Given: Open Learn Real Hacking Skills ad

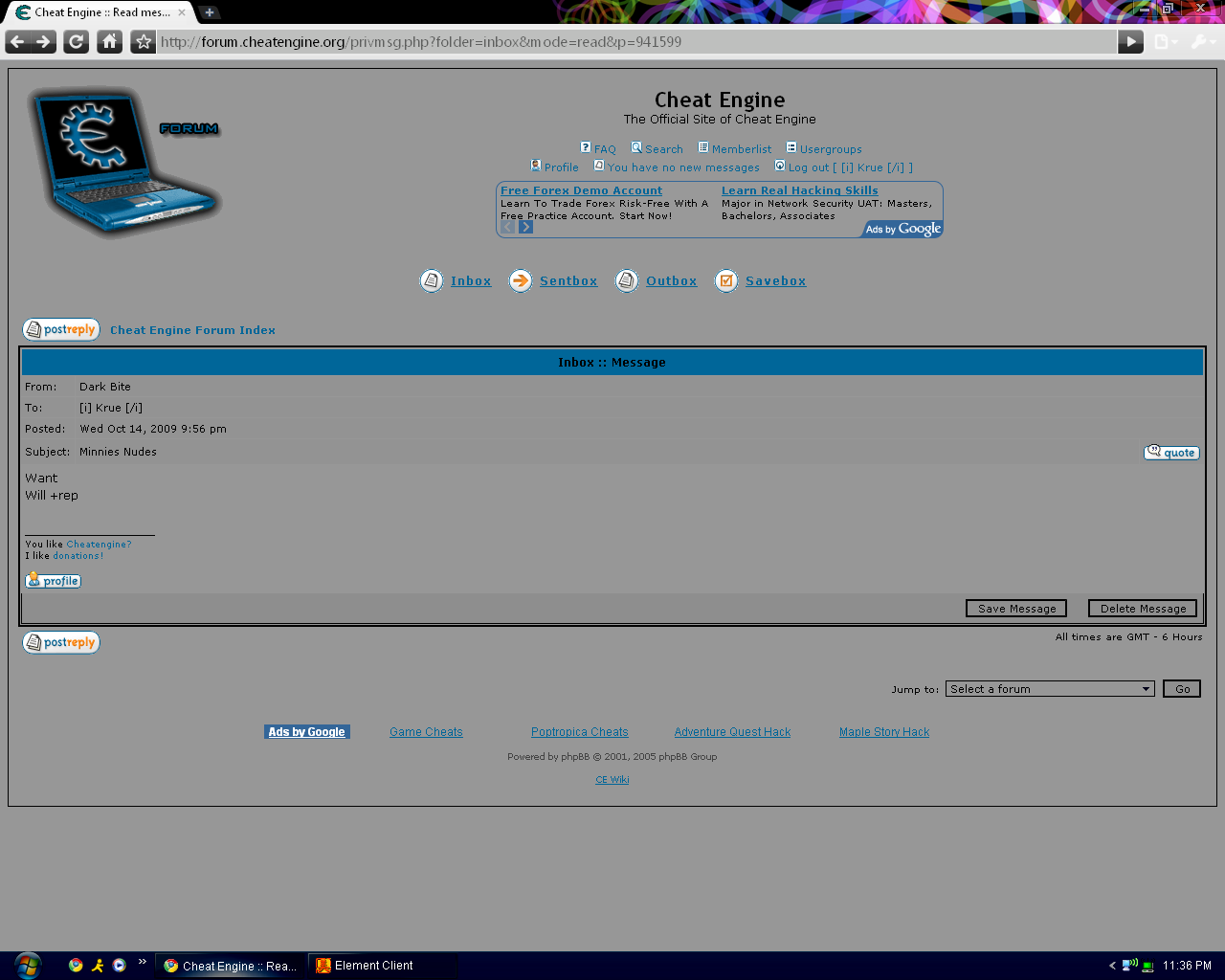Looking at the screenshot, I should (x=799, y=190).
